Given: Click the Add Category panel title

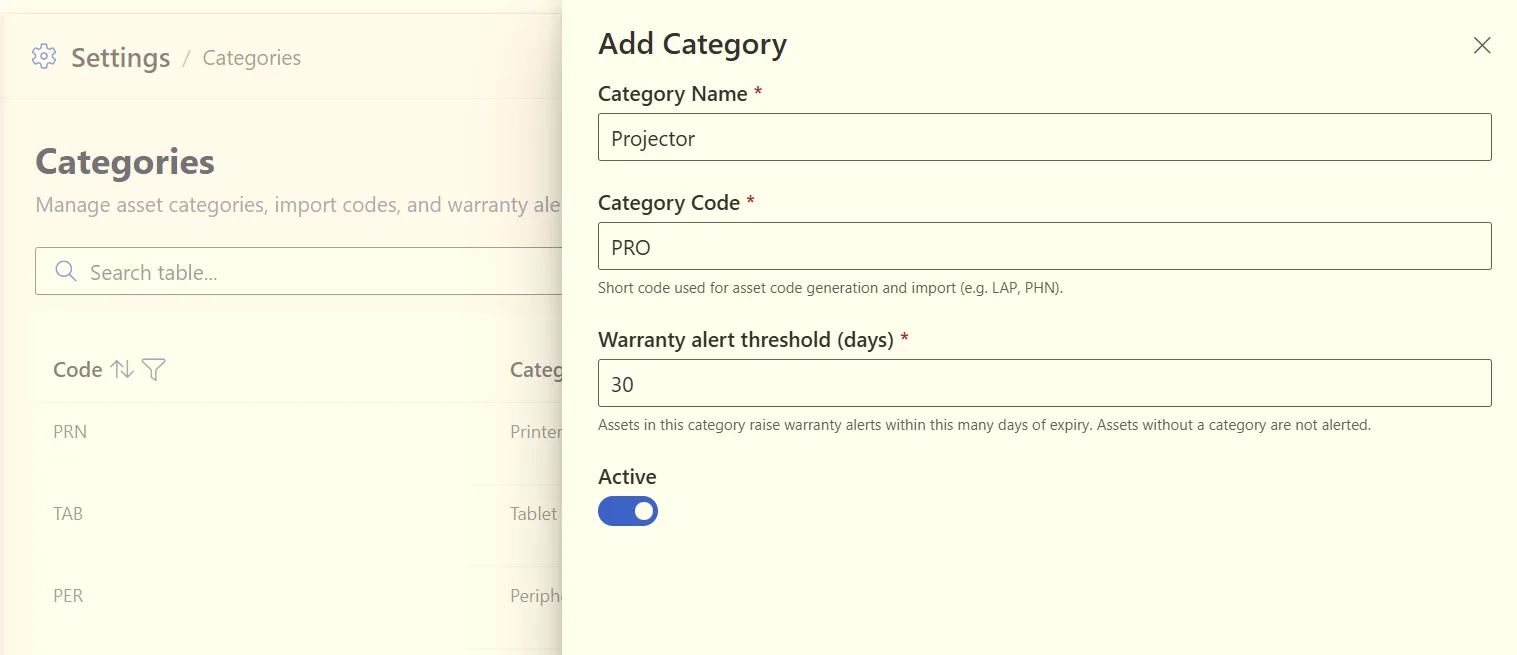Looking at the screenshot, I should pos(692,44).
